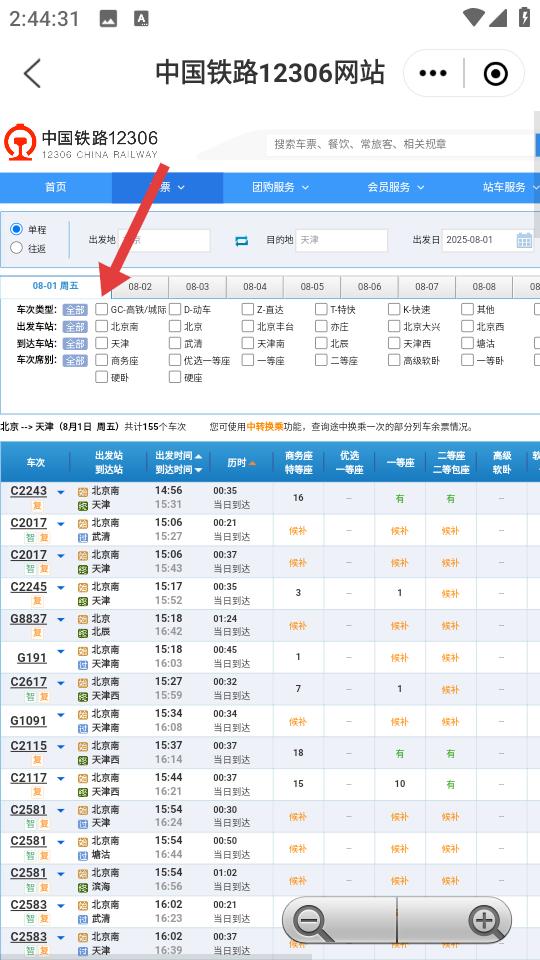Open keyboard input notification status icon
This screenshot has height=960, width=540.
[x=141, y=18]
